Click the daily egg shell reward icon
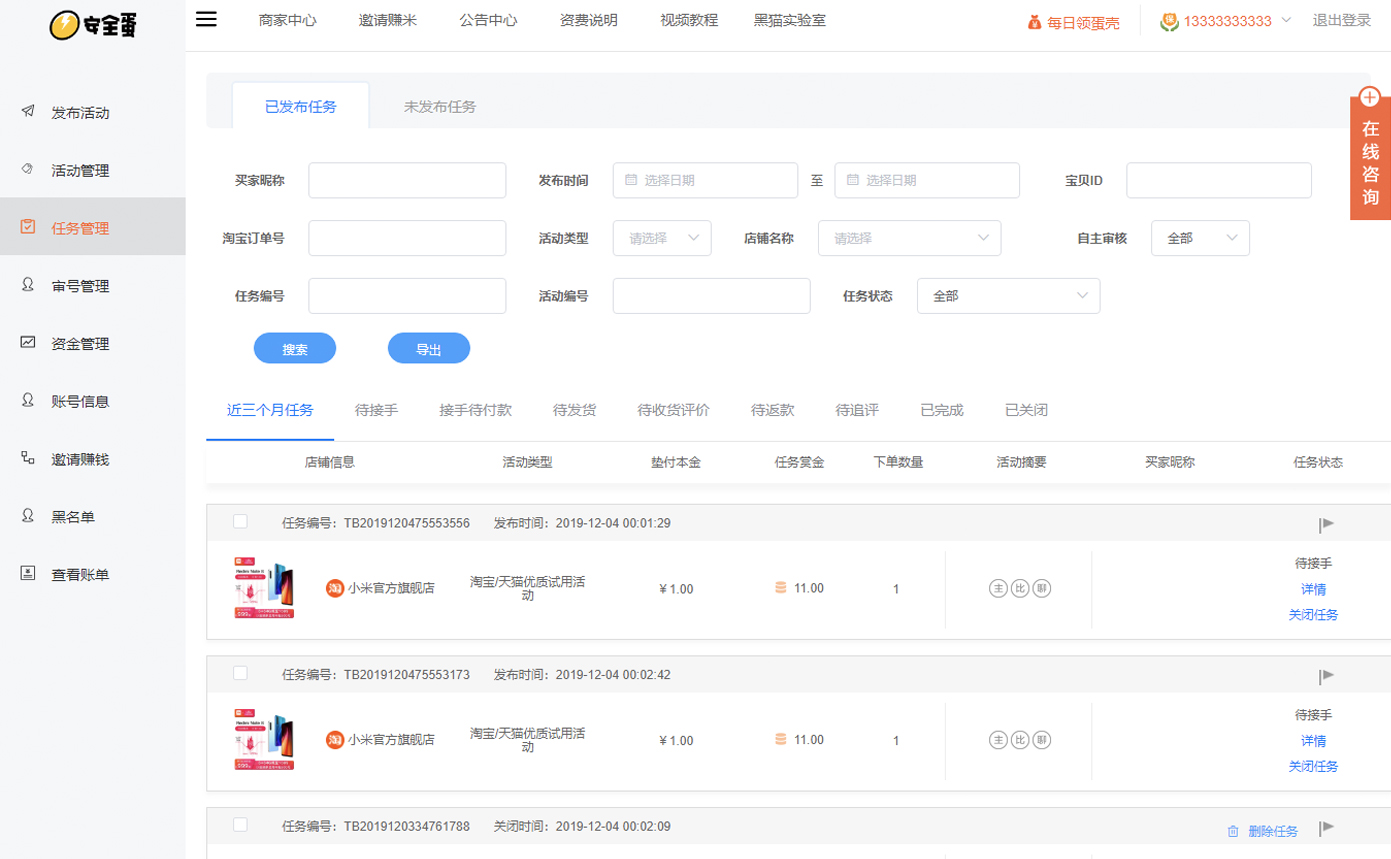The height and width of the screenshot is (859, 1391). point(1035,22)
